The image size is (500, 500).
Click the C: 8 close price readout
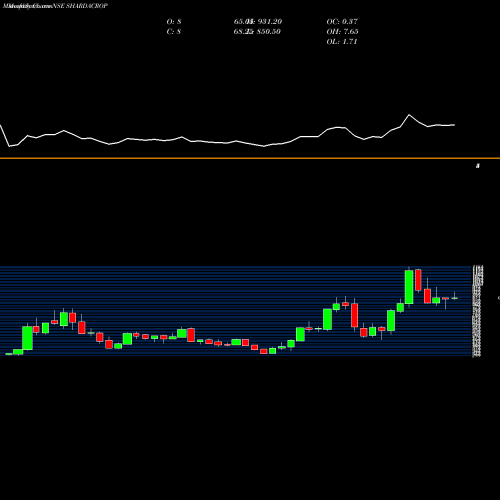pyautogui.click(x=174, y=32)
